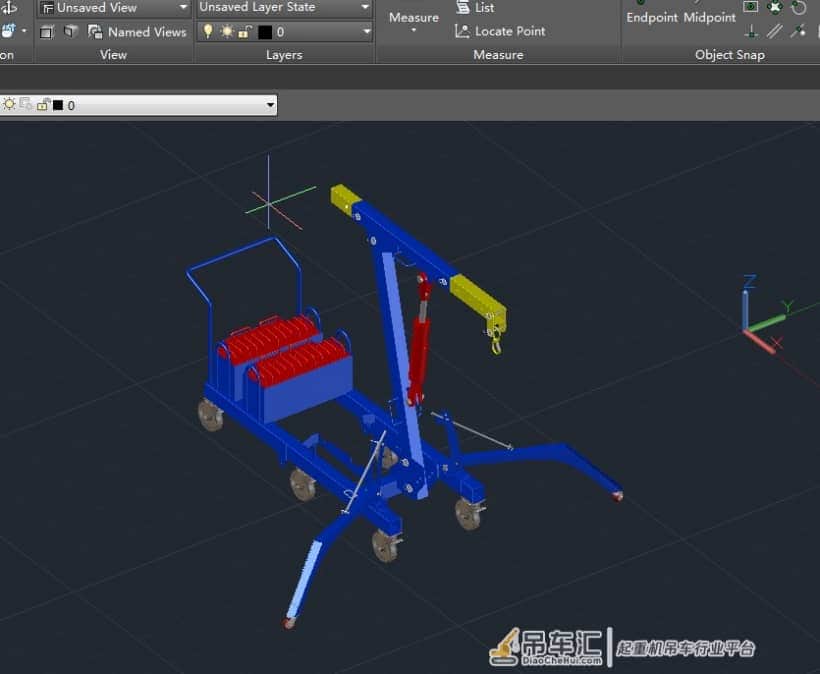Click the 3D orbit icon at top-left
Image resolution: width=820 pixels, height=674 pixels.
(9, 7)
